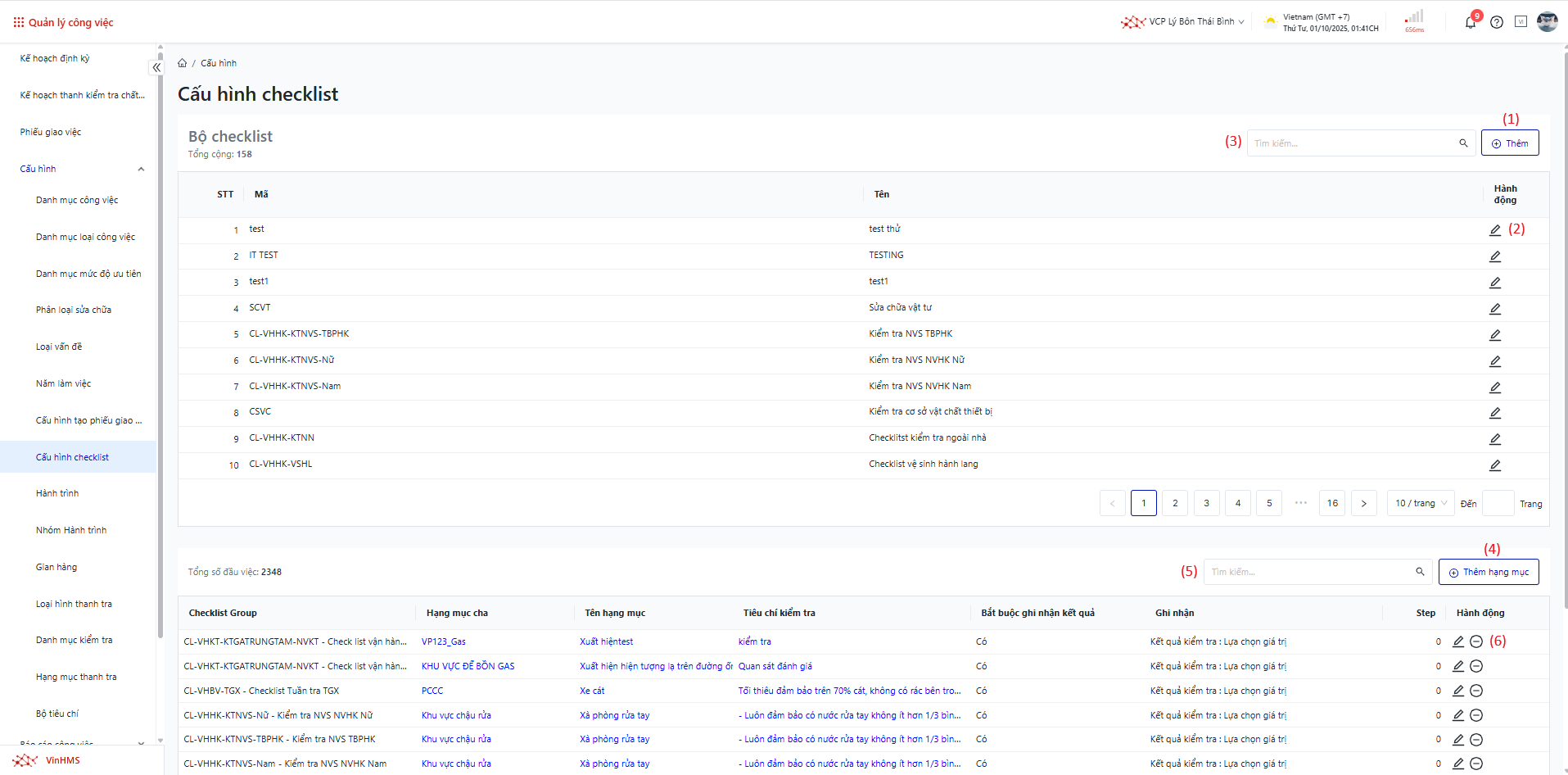Collapse the Cấu hình menu group
The width and height of the screenshot is (1568, 775).
141,169
